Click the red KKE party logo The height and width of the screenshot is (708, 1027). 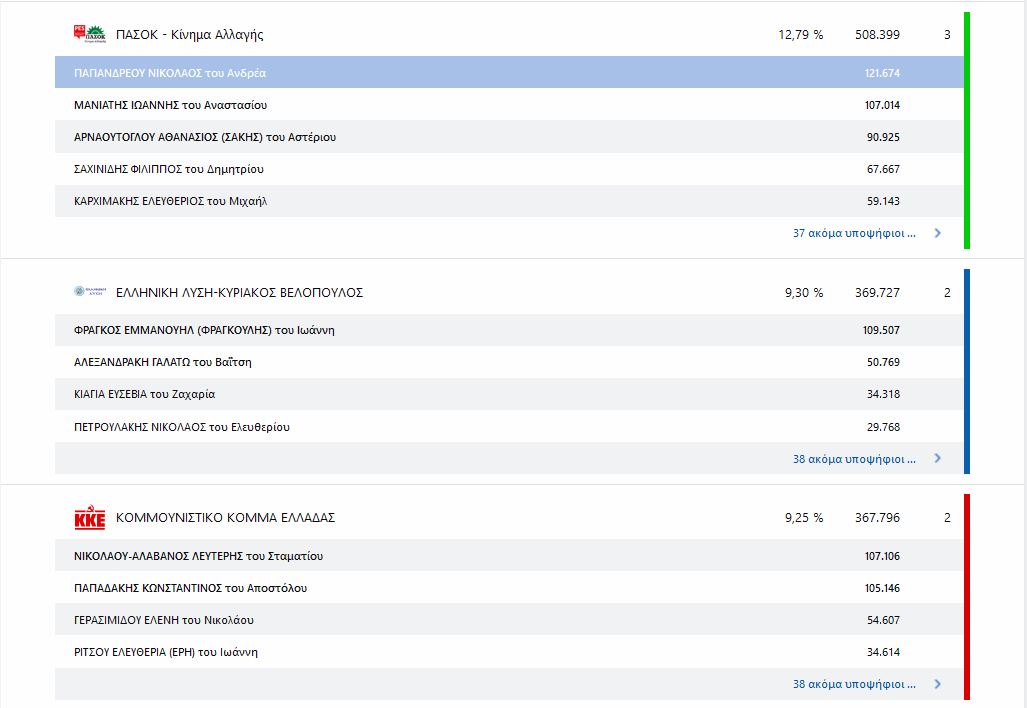pos(90,518)
